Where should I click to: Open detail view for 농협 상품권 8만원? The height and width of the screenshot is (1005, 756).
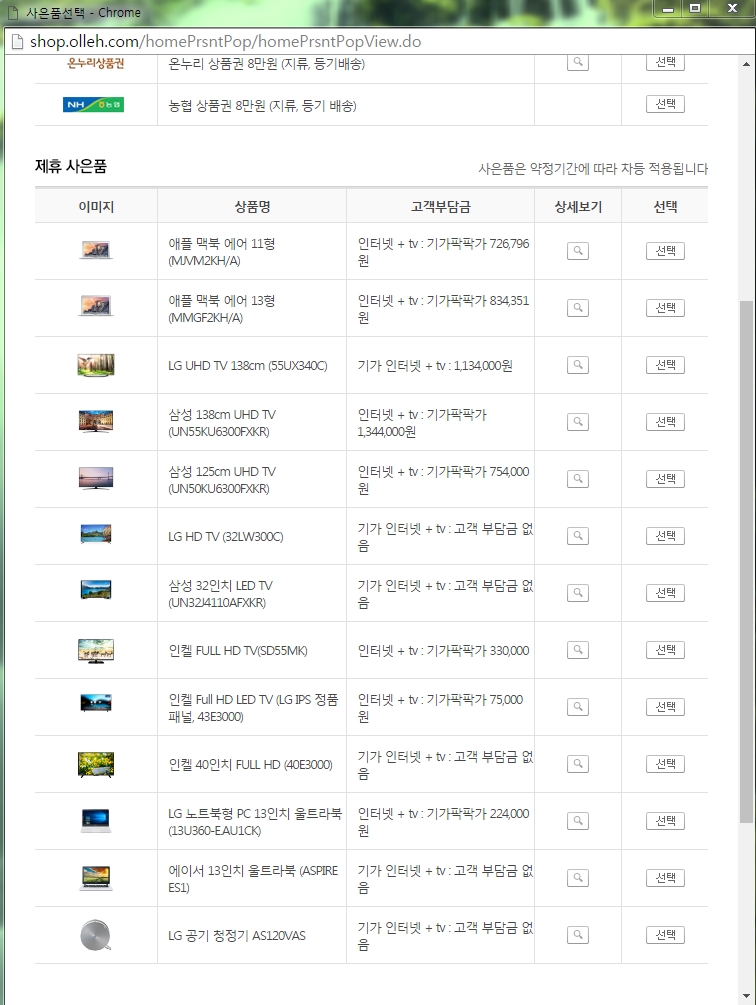coord(577,104)
